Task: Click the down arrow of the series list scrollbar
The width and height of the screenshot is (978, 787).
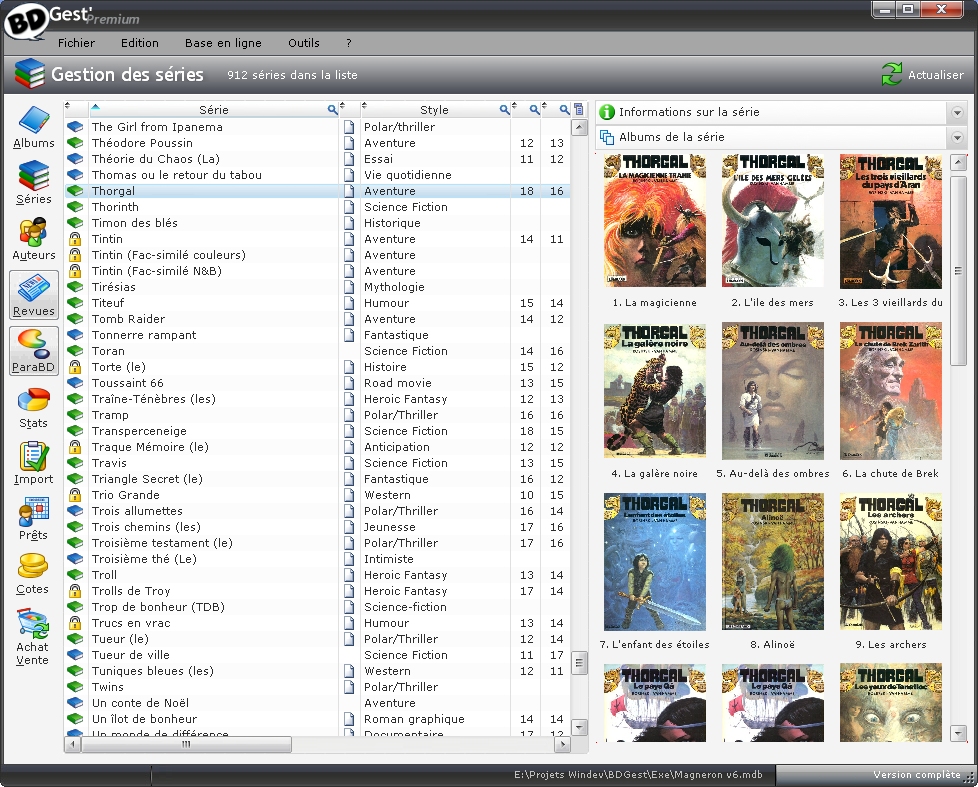Action: pos(579,727)
